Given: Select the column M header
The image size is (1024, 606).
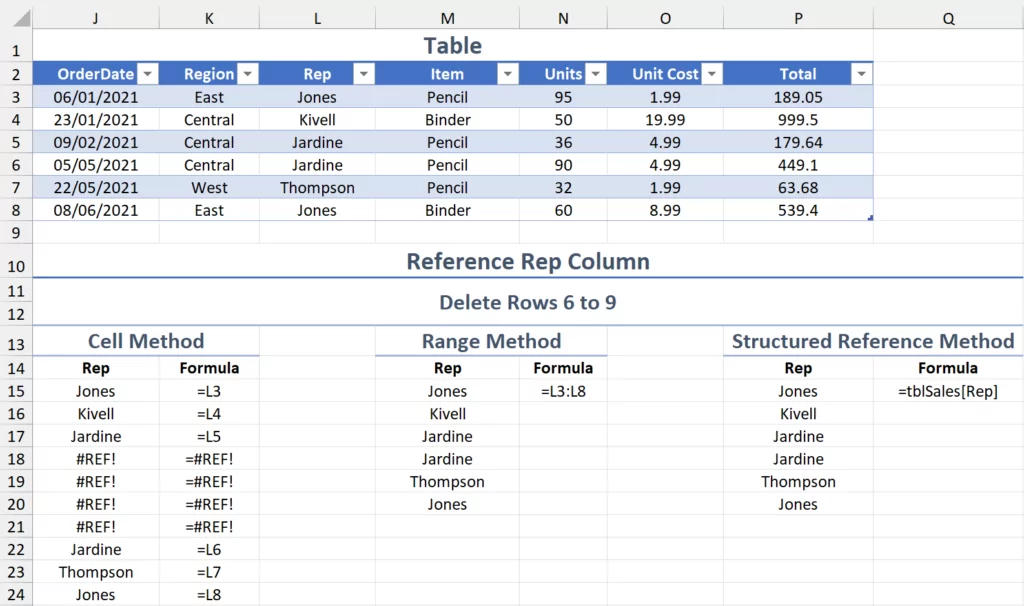Looking at the screenshot, I should point(447,18).
